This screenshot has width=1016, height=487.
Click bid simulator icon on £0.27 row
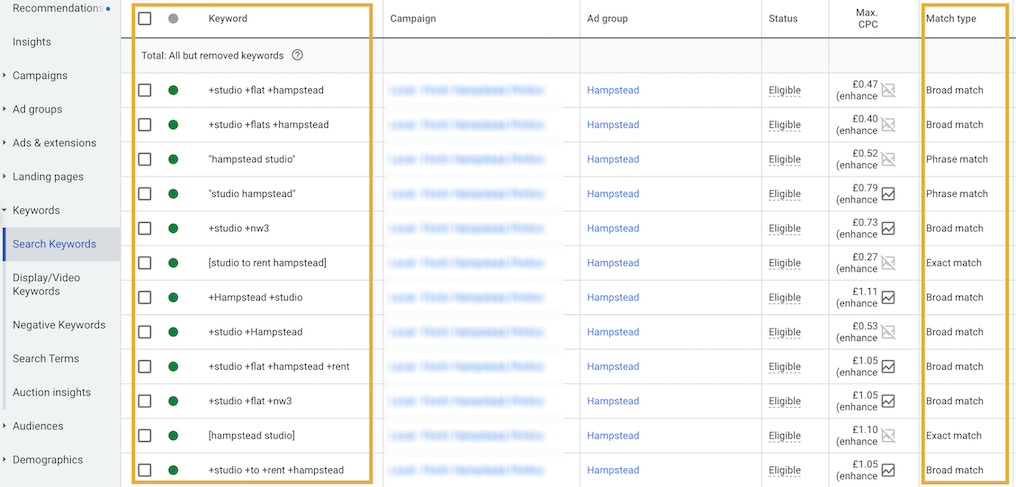click(x=888, y=263)
